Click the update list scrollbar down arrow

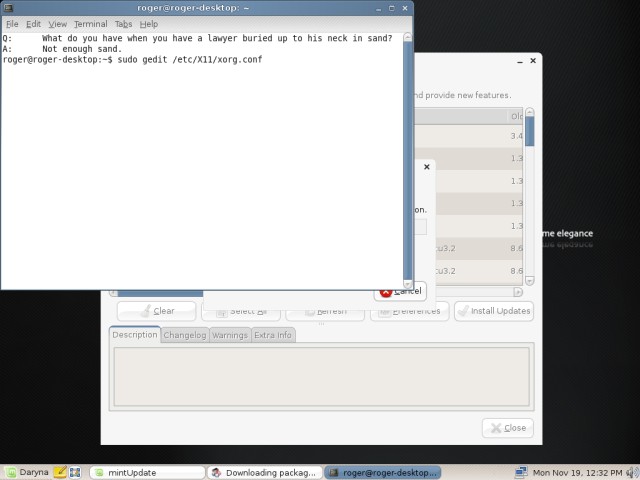[530, 281]
